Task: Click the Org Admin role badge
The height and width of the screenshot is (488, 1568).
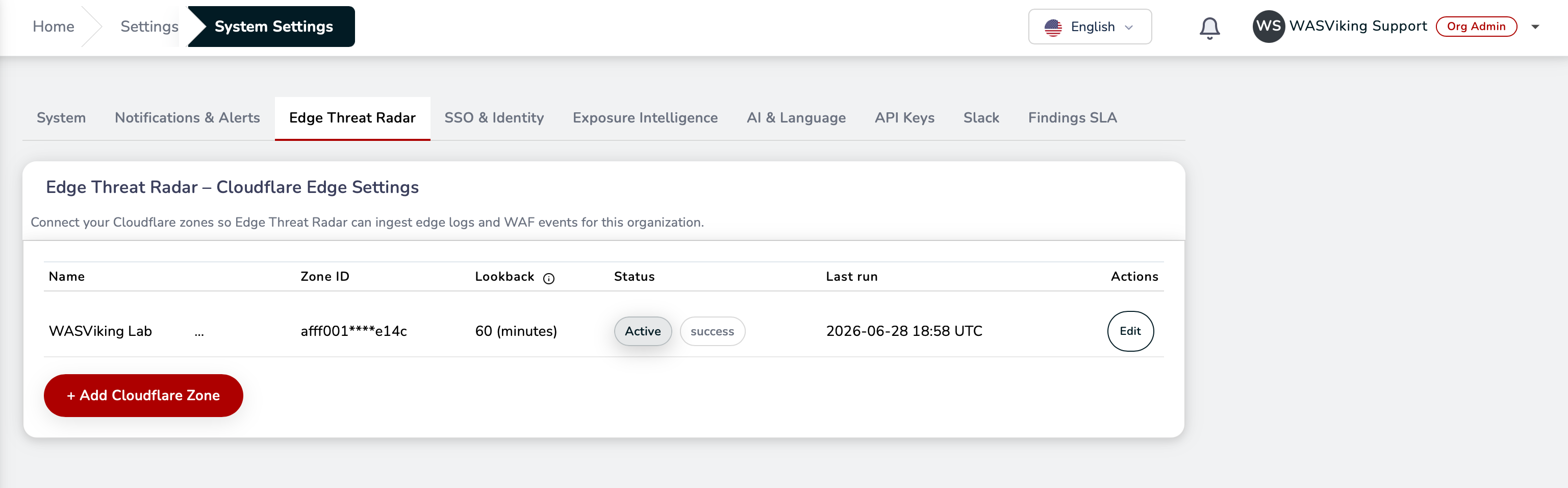Action: click(x=1476, y=26)
